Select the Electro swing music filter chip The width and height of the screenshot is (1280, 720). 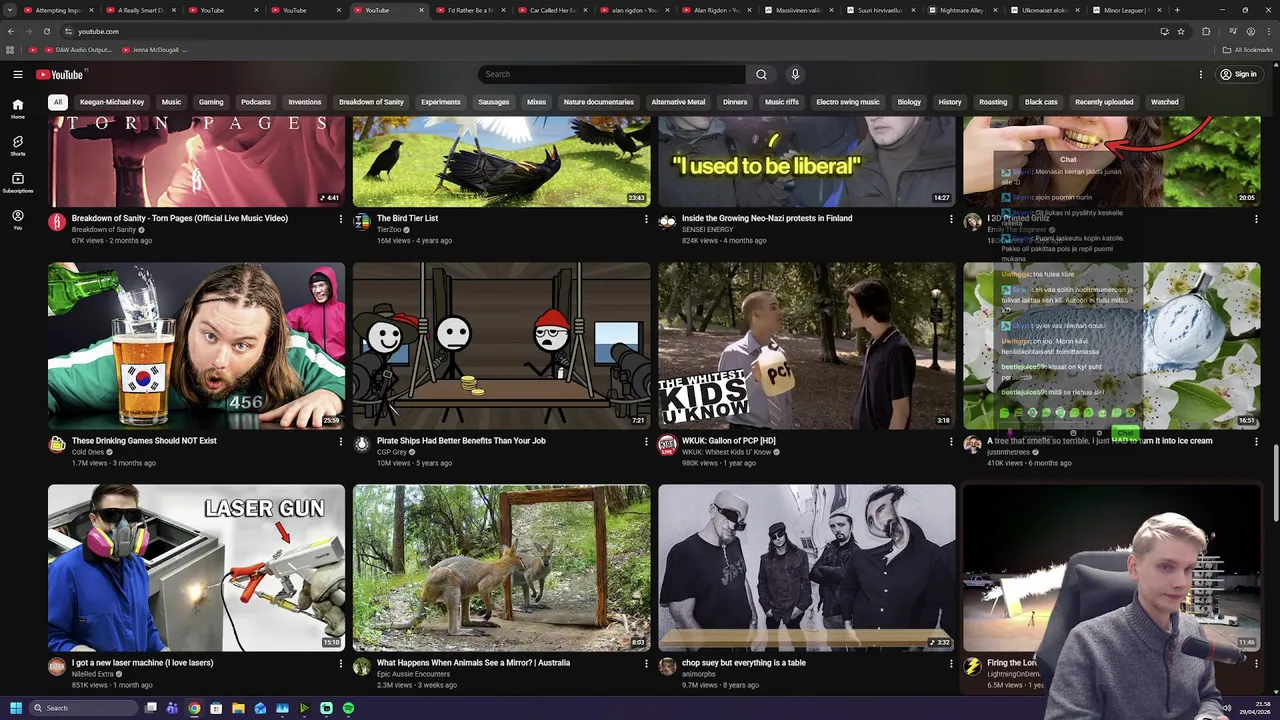848,102
